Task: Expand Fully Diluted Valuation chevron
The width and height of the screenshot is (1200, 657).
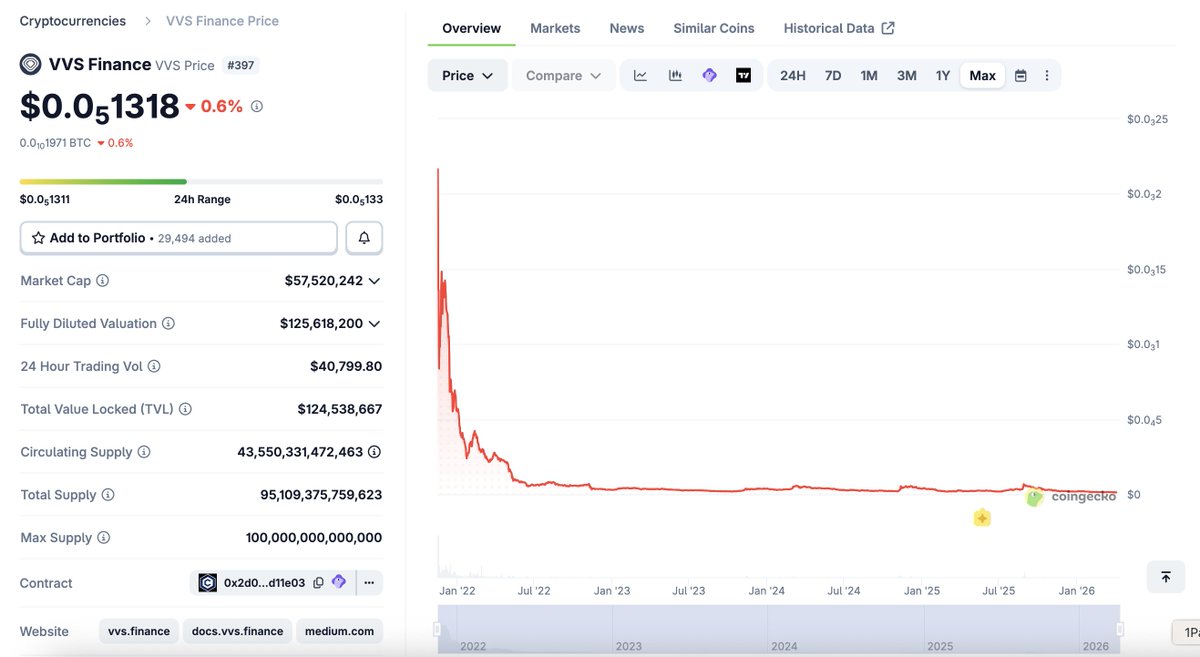Action: pyautogui.click(x=374, y=324)
